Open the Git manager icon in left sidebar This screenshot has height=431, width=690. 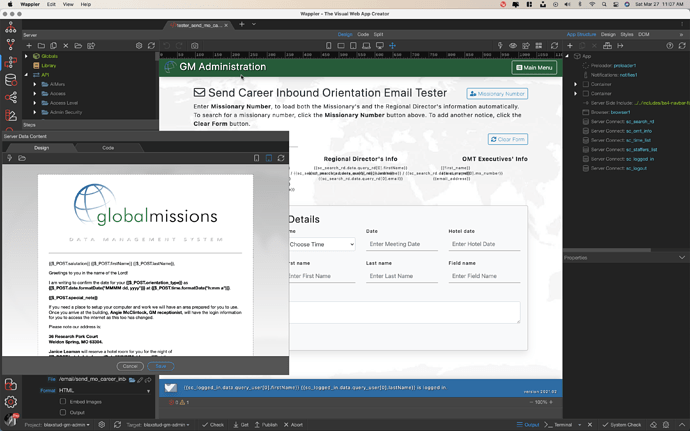point(11,44)
